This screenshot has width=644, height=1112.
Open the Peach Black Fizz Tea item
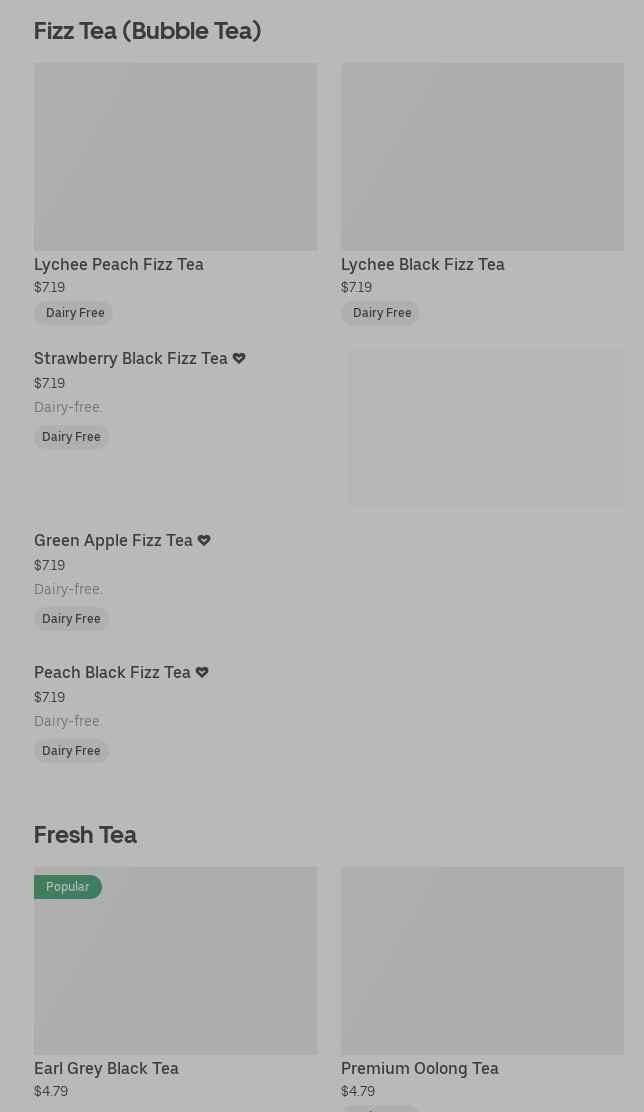click(112, 672)
